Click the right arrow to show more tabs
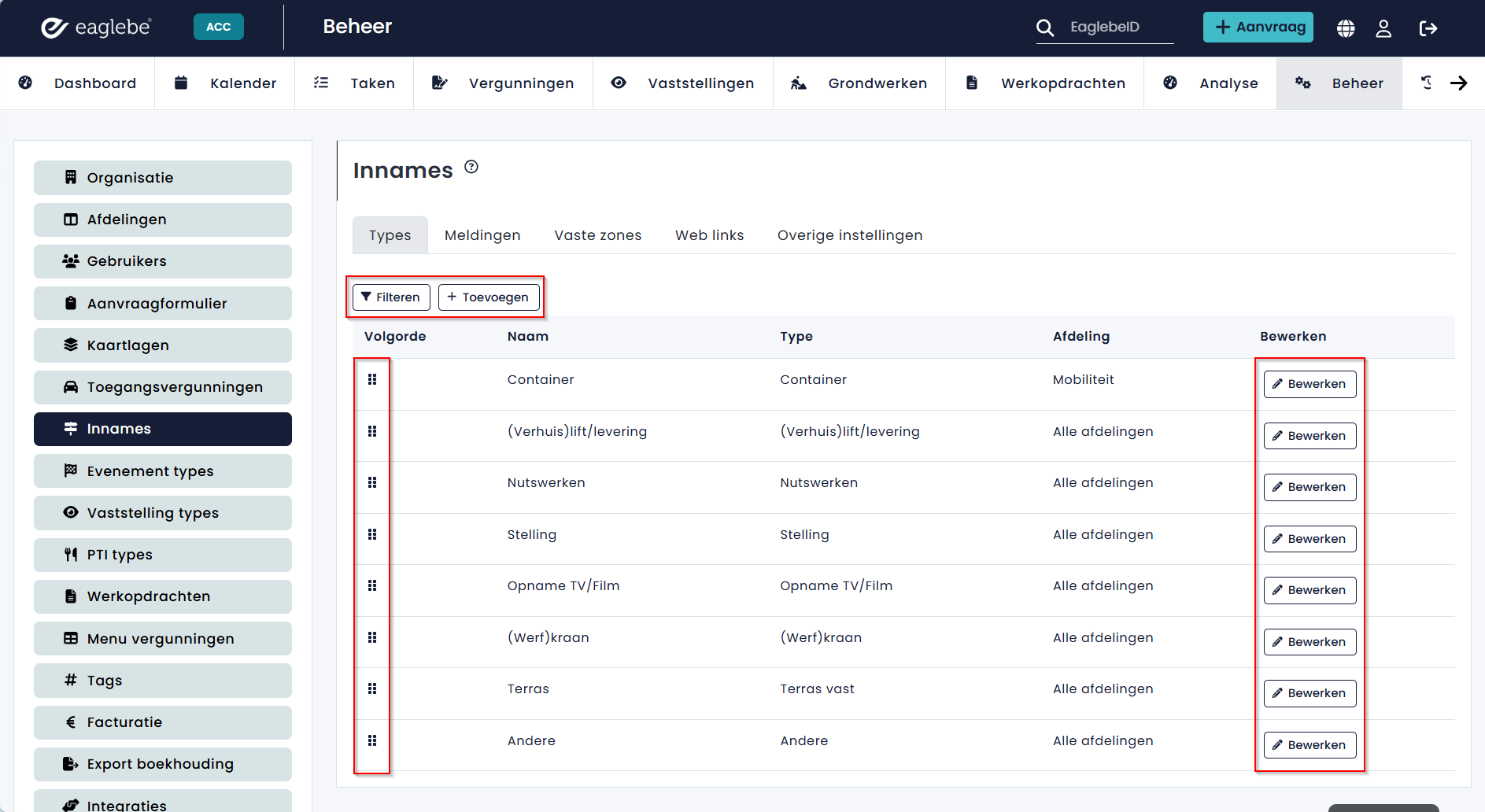The height and width of the screenshot is (812, 1485). (1458, 83)
